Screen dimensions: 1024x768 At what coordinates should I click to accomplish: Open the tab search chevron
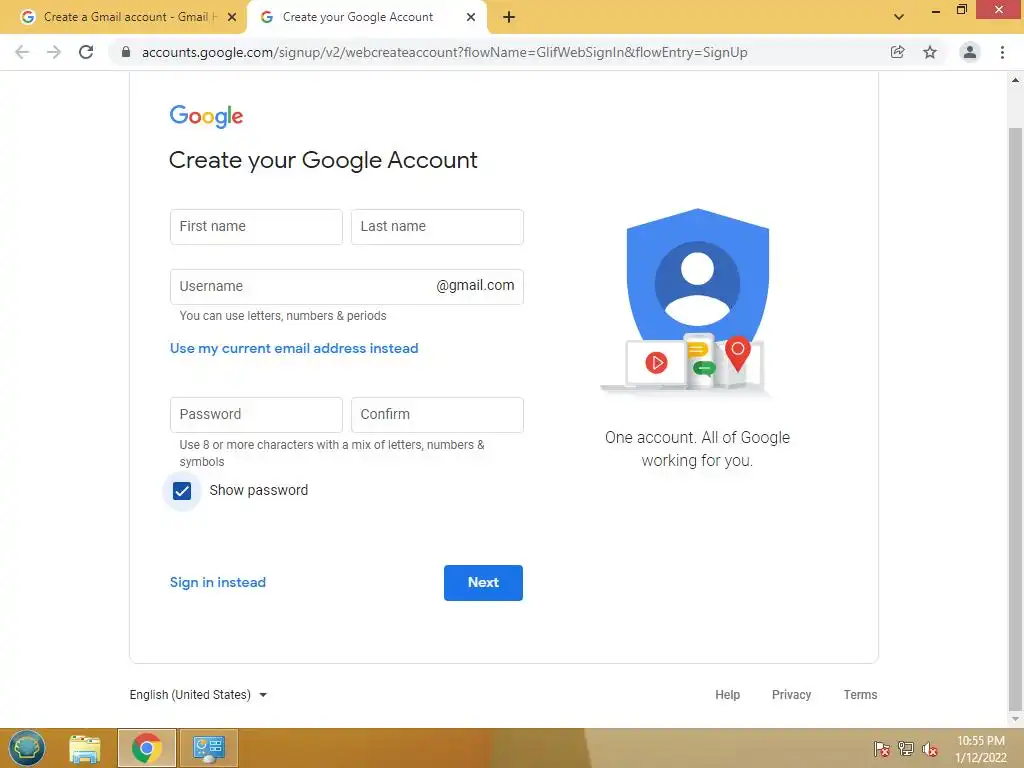(x=899, y=17)
